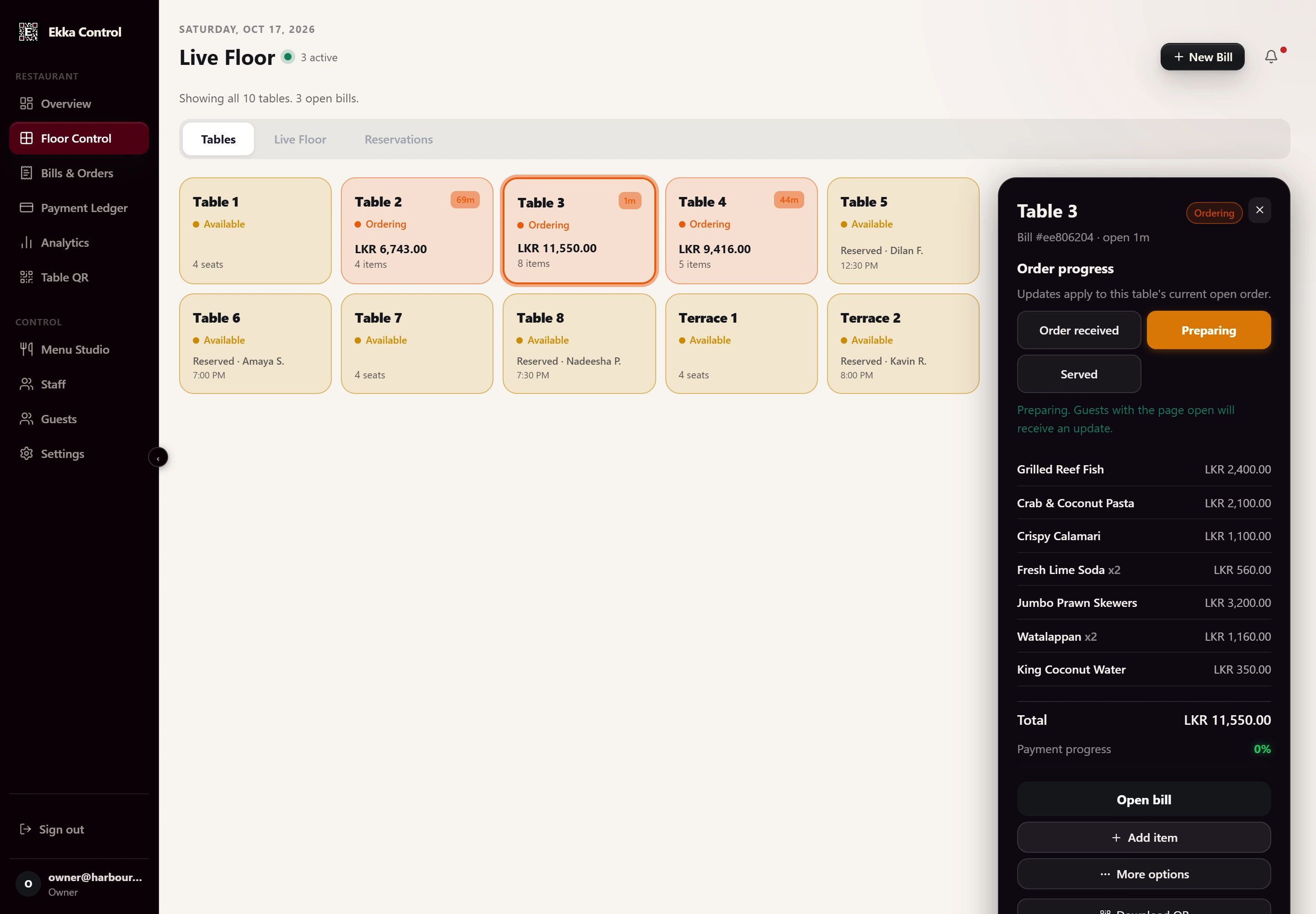
Task: Open Settings from sidebar
Action: point(79,453)
